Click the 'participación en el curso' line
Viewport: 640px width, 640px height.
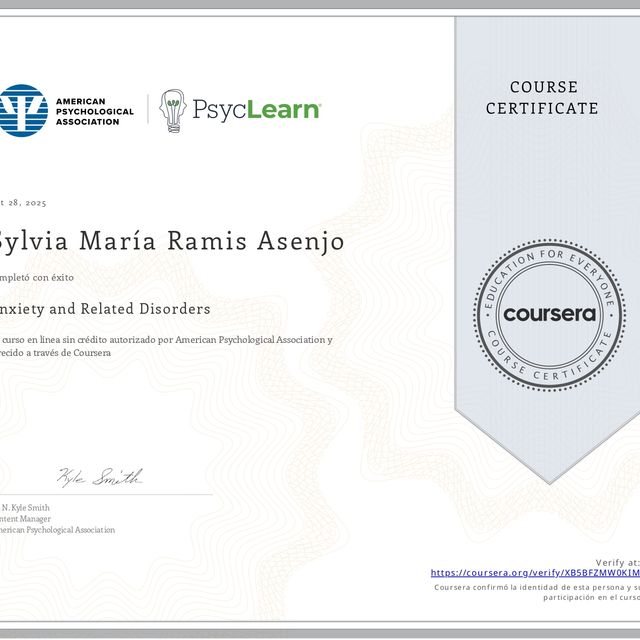(x=591, y=598)
